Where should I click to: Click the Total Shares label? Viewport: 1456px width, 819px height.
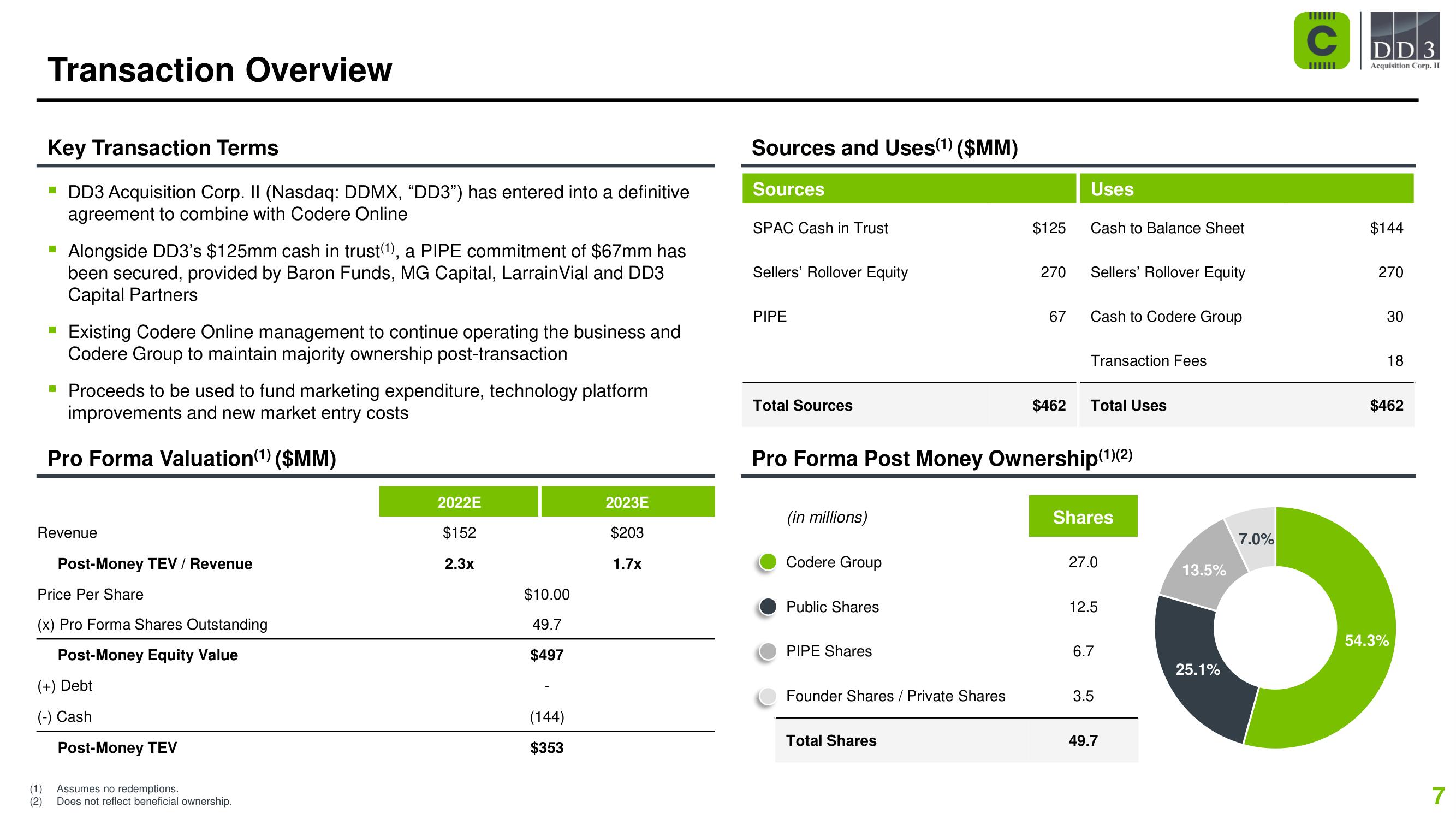[831, 740]
